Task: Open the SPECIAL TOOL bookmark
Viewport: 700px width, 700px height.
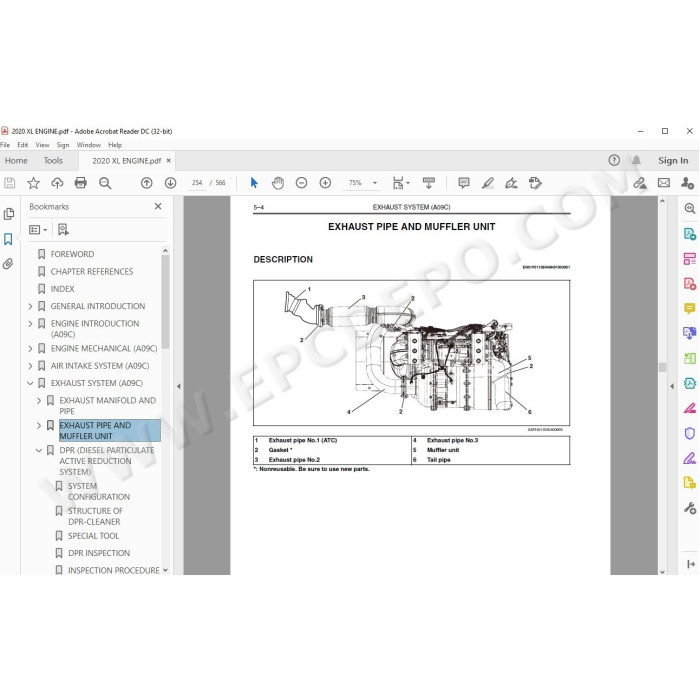Action: click(93, 536)
